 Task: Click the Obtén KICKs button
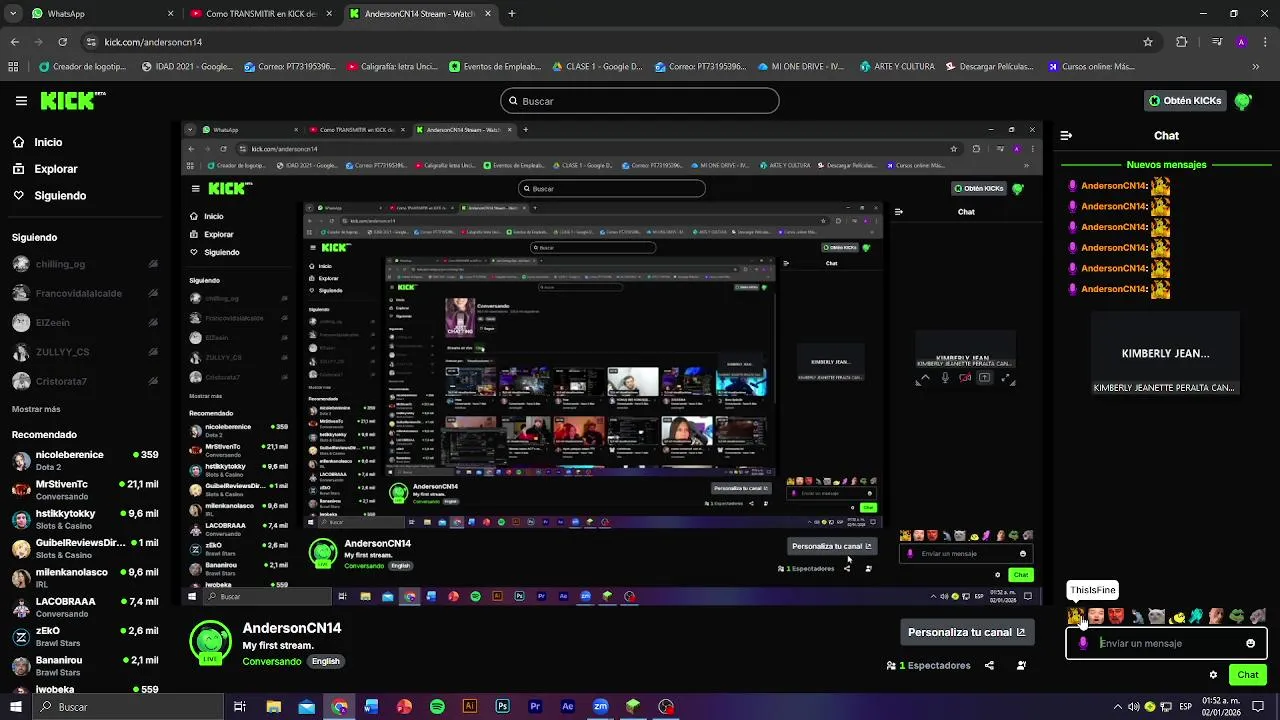(1185, 101)
